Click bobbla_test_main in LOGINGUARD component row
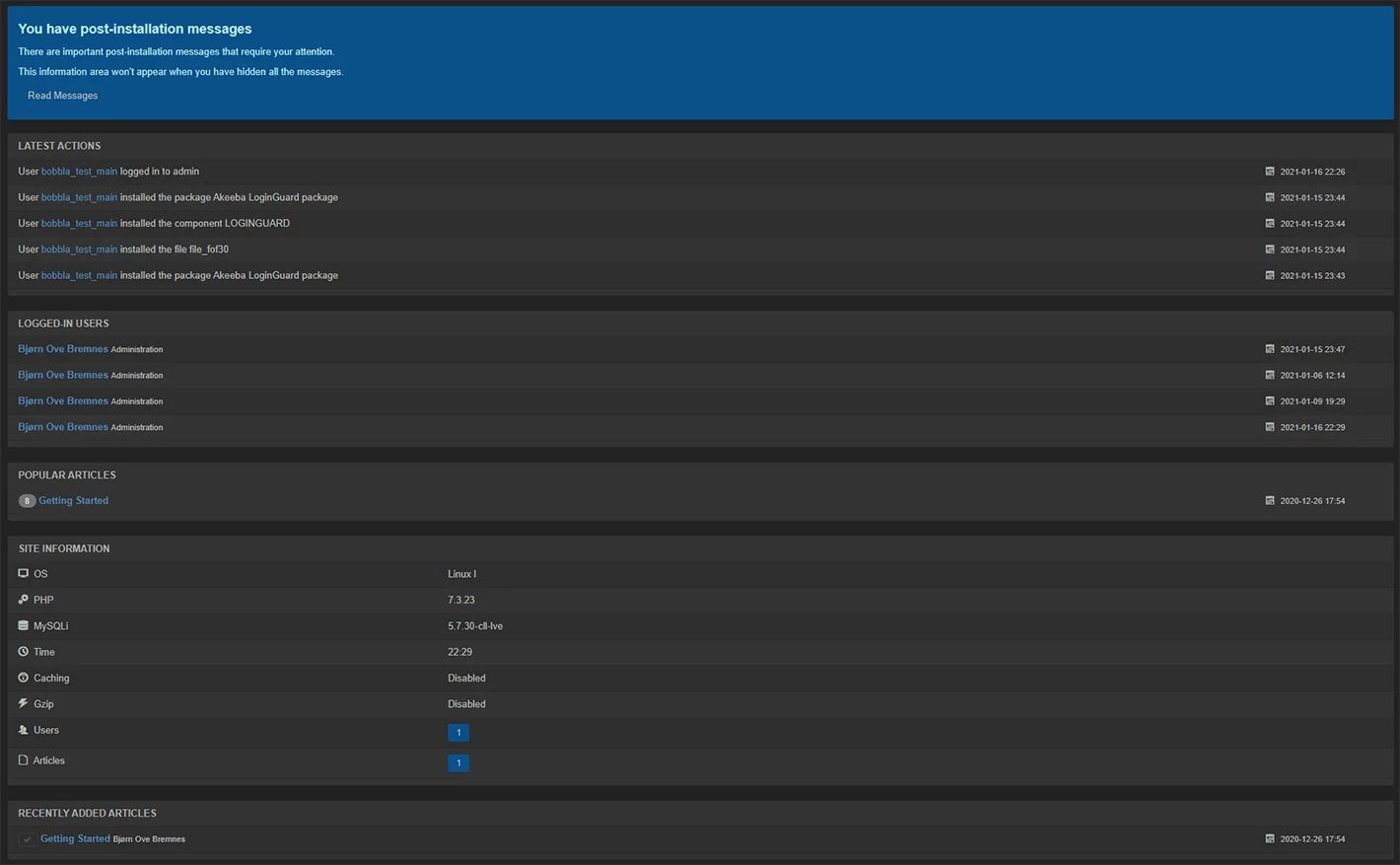This screenshot has width=1400, height=865. tap(79, 224)
